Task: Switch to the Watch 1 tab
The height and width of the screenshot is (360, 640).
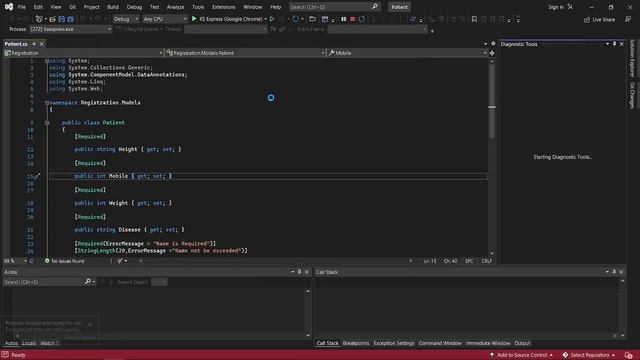Action: click(49, 343)
